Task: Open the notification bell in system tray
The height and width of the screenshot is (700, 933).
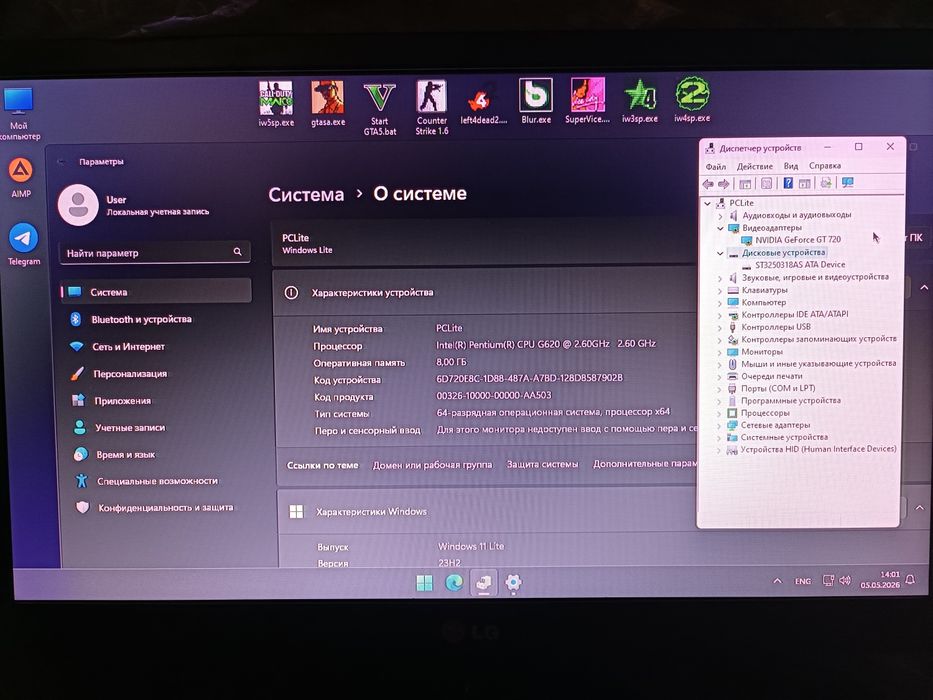Action: (x=910, y=579)
